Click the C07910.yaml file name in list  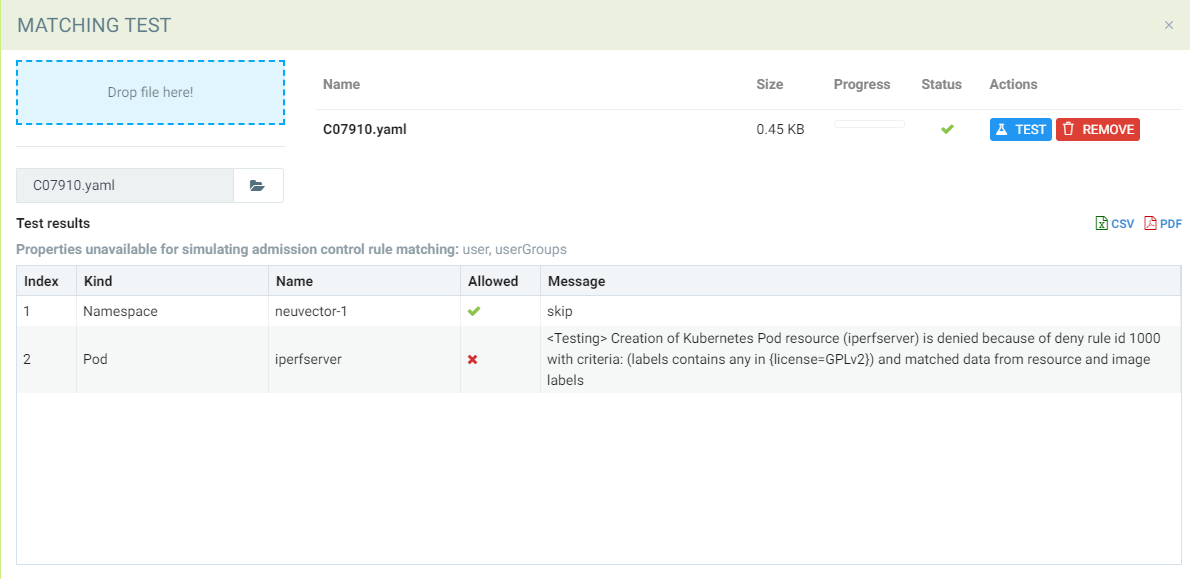364,129
